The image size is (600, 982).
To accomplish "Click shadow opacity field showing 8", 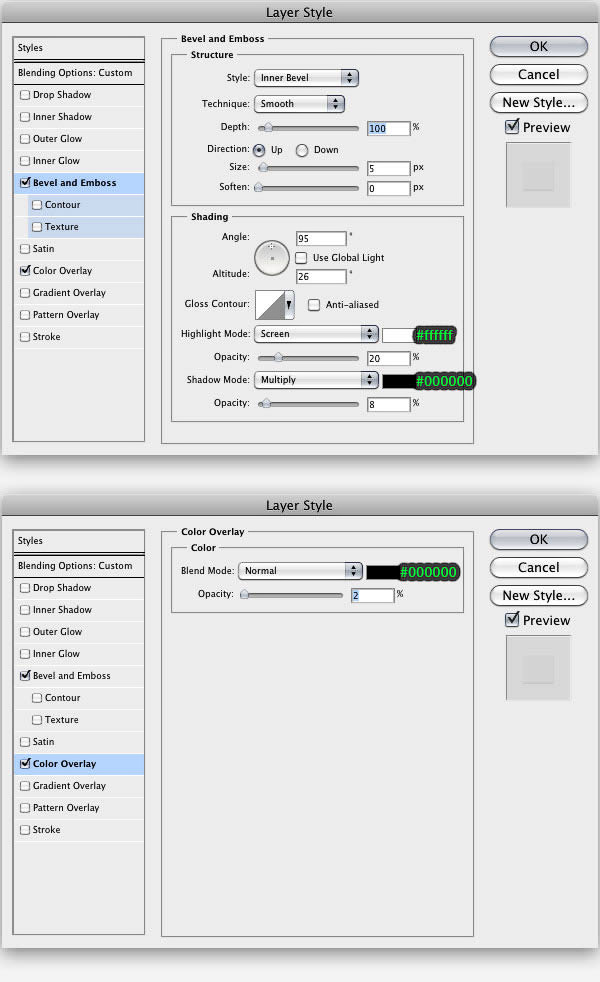I will [x=388, y=405].
